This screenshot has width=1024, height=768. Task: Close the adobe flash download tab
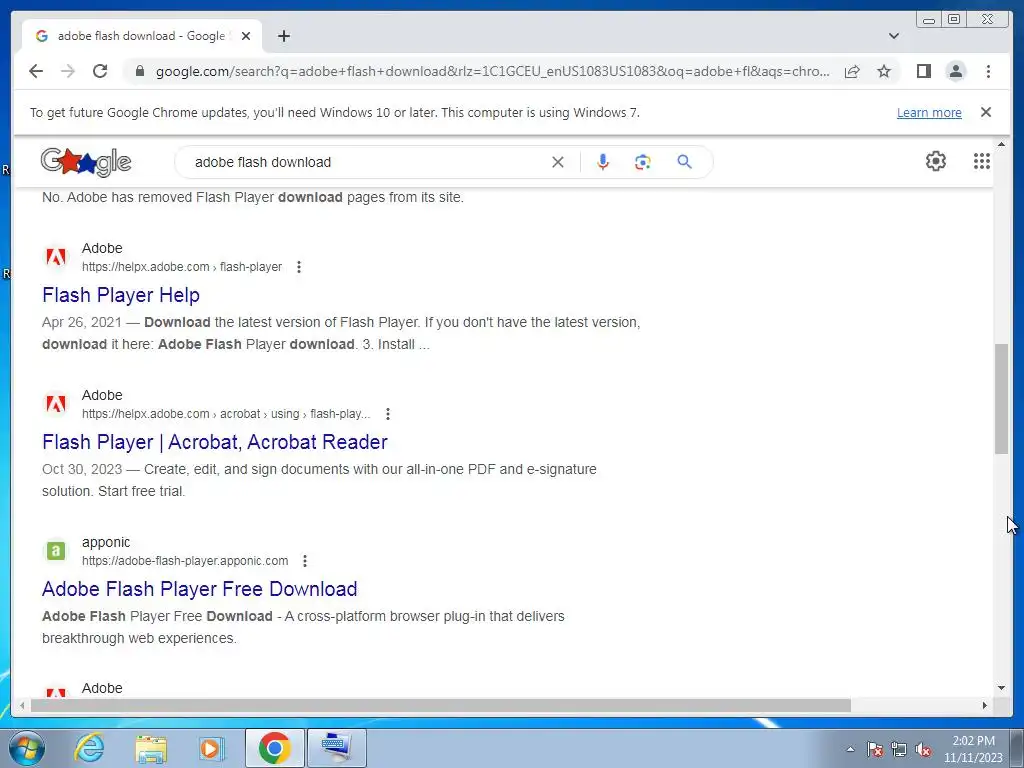coord(246,36)
